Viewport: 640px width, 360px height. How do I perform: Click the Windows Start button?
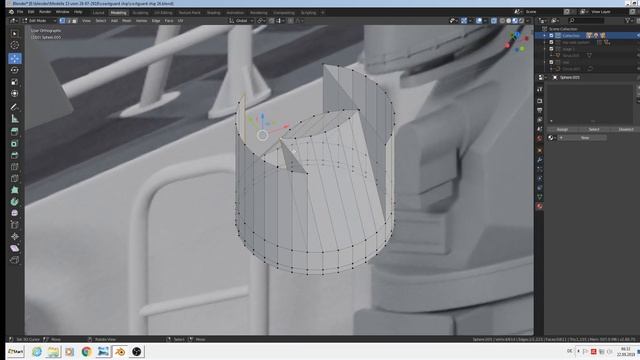point(16,351)
